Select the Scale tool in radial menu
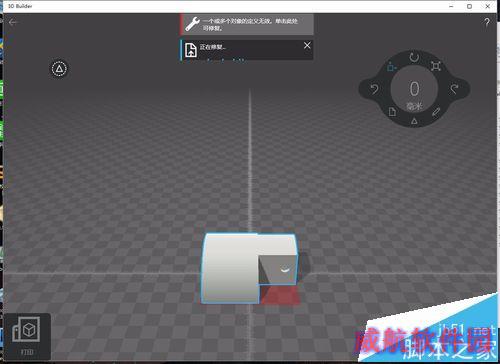This screenshot has height=364, width=500. pos(436,66)
